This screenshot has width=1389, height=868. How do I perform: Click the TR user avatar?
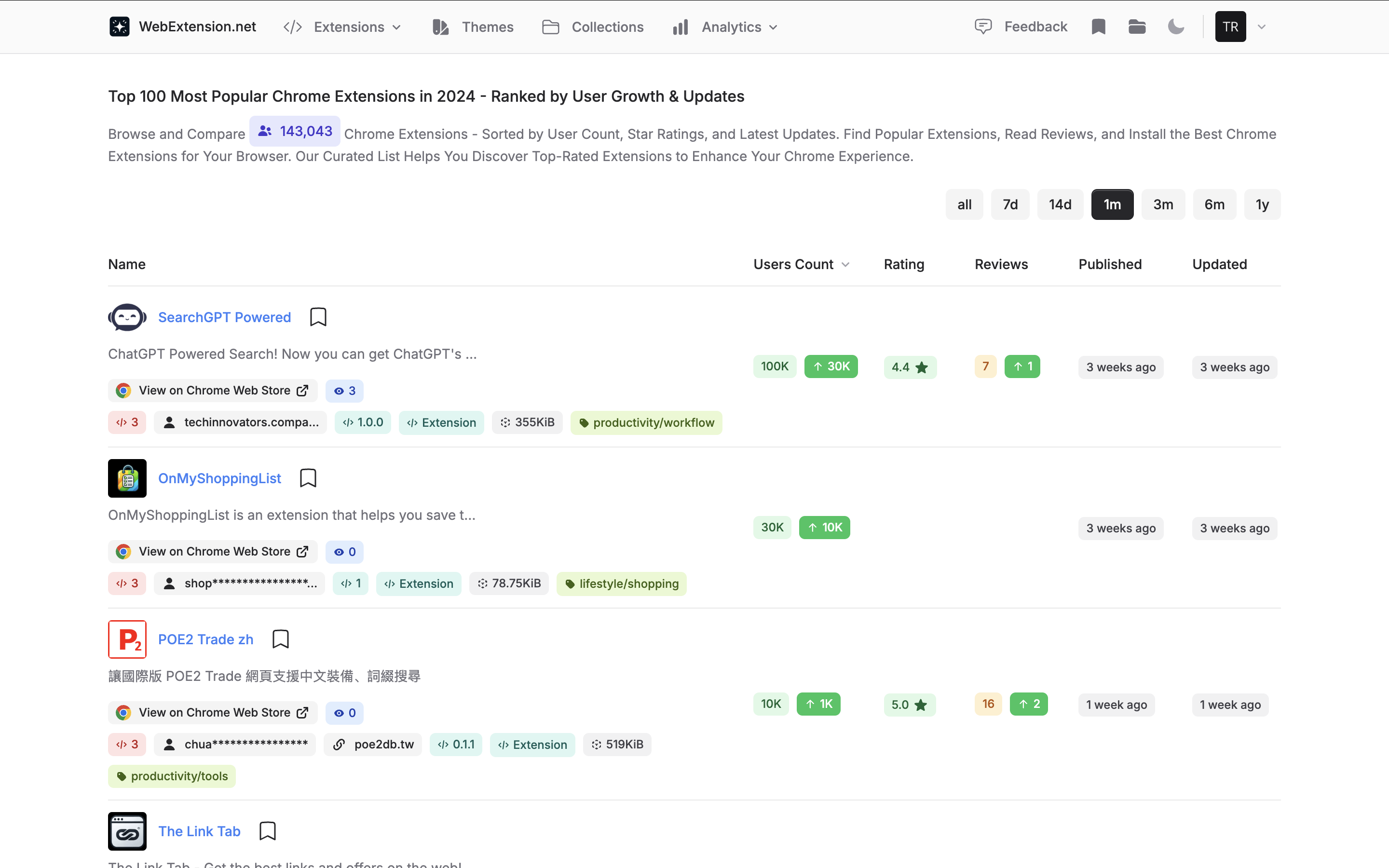1231,27
